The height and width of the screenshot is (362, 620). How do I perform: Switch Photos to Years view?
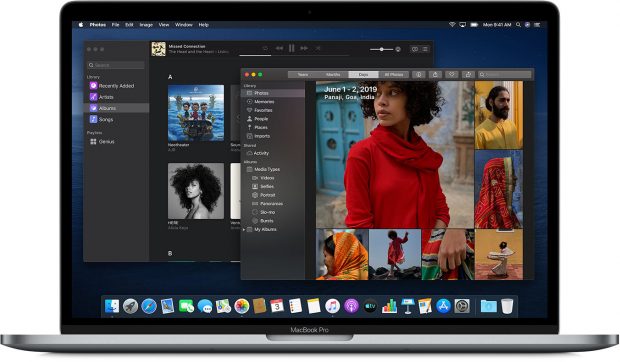303,74
